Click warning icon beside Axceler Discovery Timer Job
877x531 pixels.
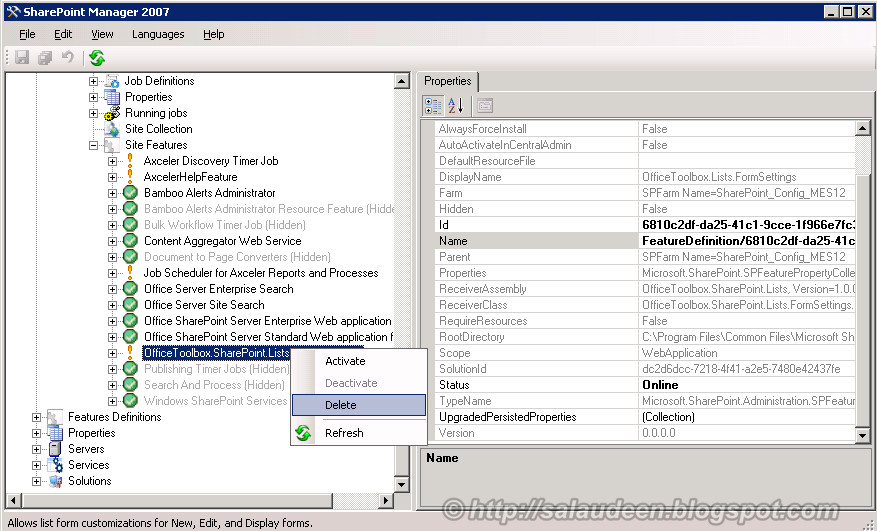pyautogui.click(x=130, y=161)
